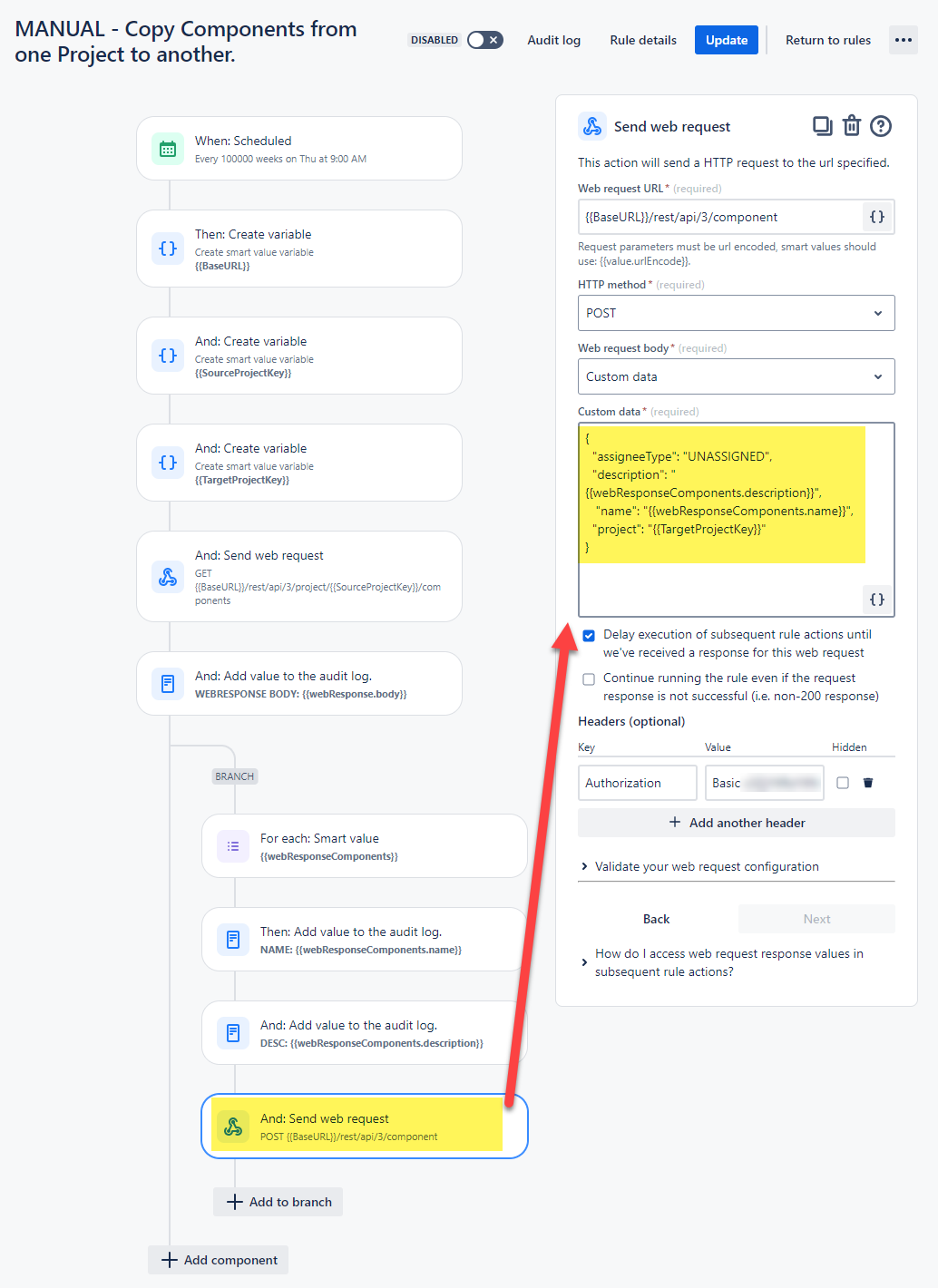This screenshot has height=1288, width=938.
Task: Click the {{BaseURL}} Create variable braces icon
Action: point(167,248)
